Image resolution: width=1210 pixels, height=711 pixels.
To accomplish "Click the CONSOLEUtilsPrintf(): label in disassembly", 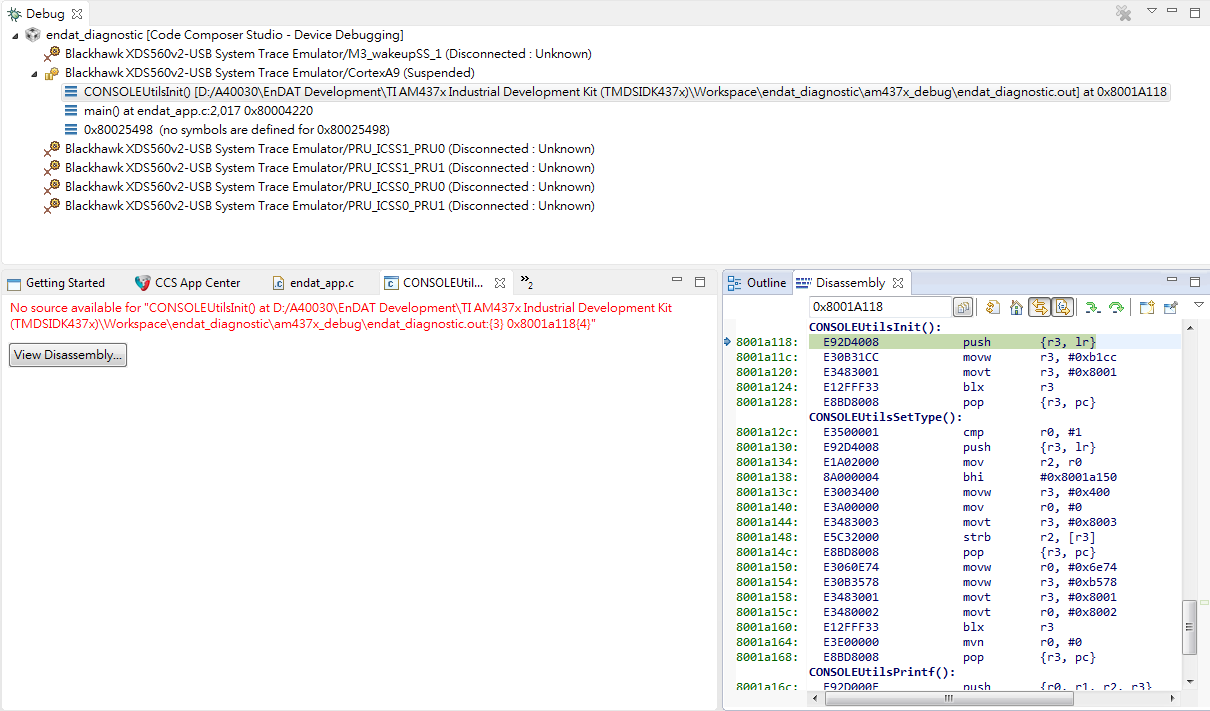I will click(x=882, y=672).
